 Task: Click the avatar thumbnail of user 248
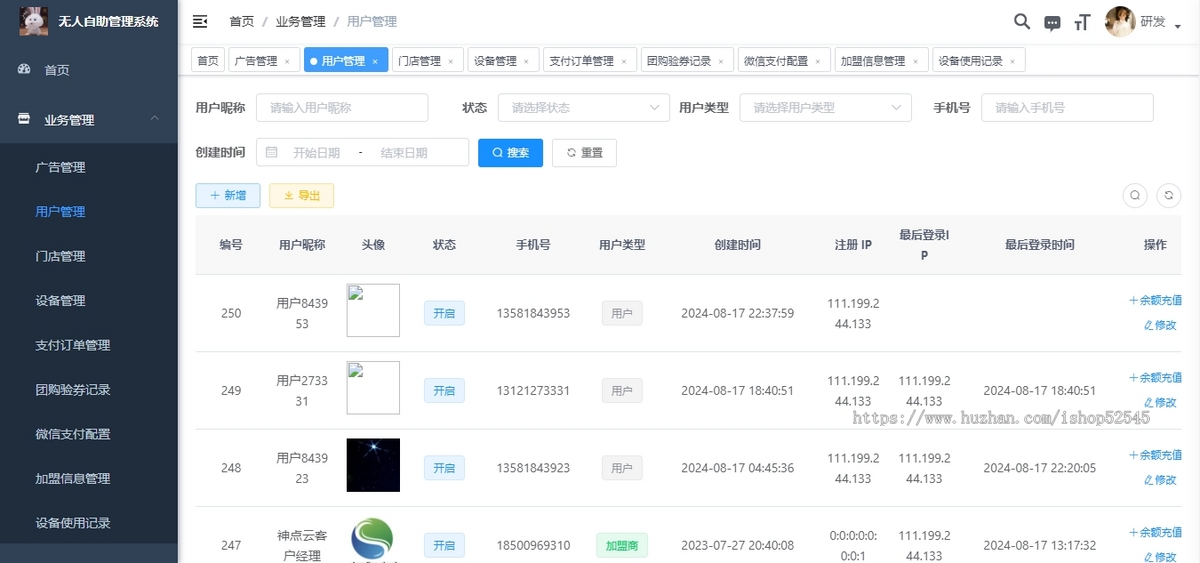[373, 465]
